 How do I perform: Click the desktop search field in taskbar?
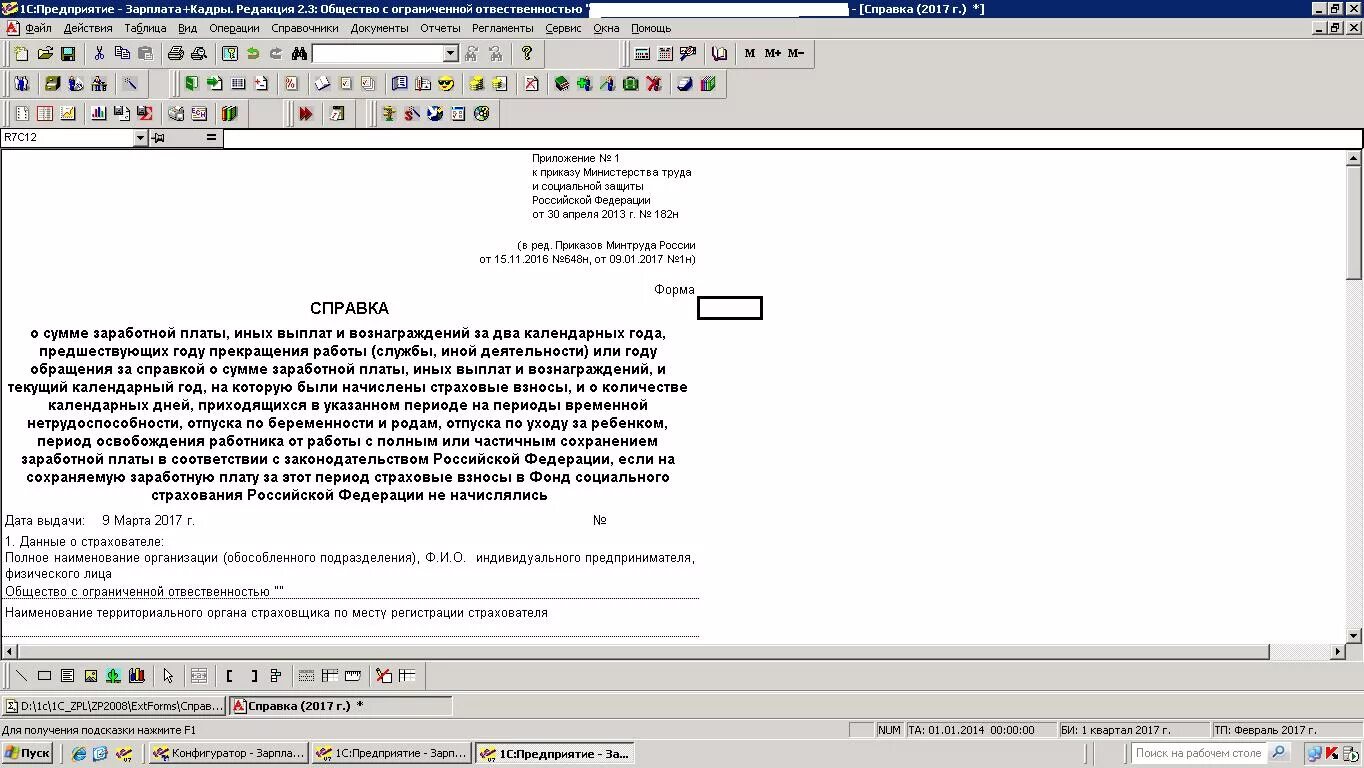coord(1199,753)
